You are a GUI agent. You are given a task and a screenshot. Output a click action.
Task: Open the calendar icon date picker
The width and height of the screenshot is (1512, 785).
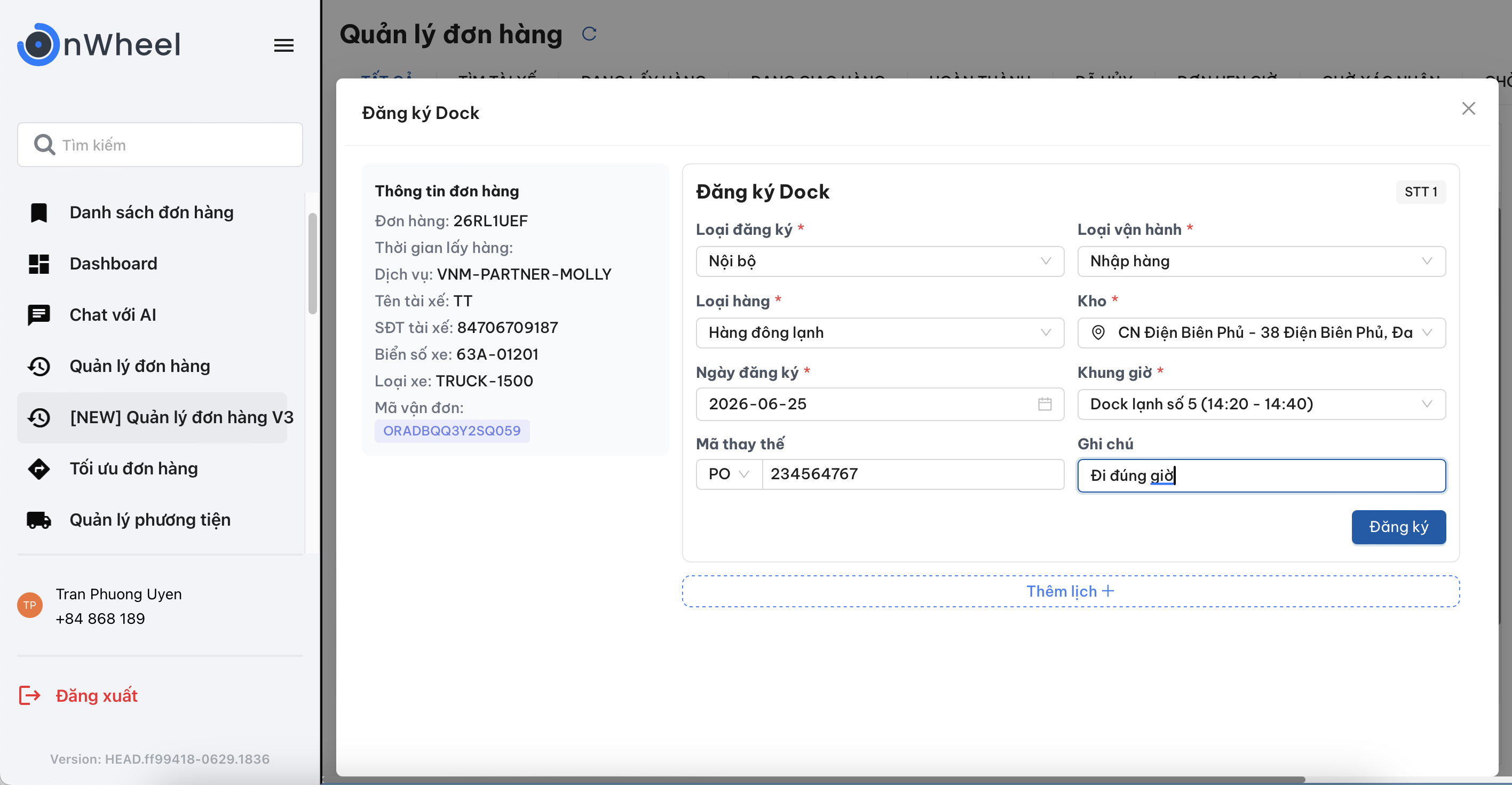tap(1044, 404)
